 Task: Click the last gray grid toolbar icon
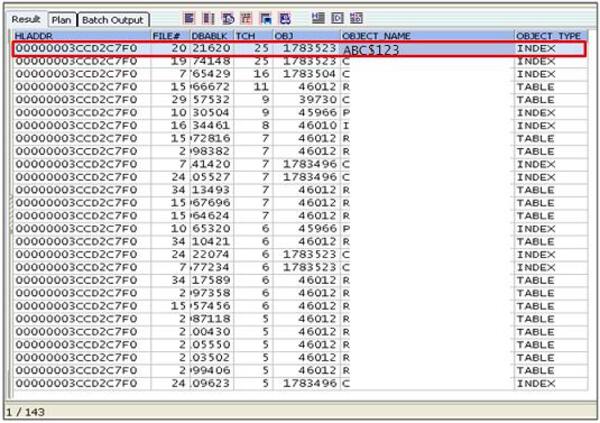pos(356,18)
